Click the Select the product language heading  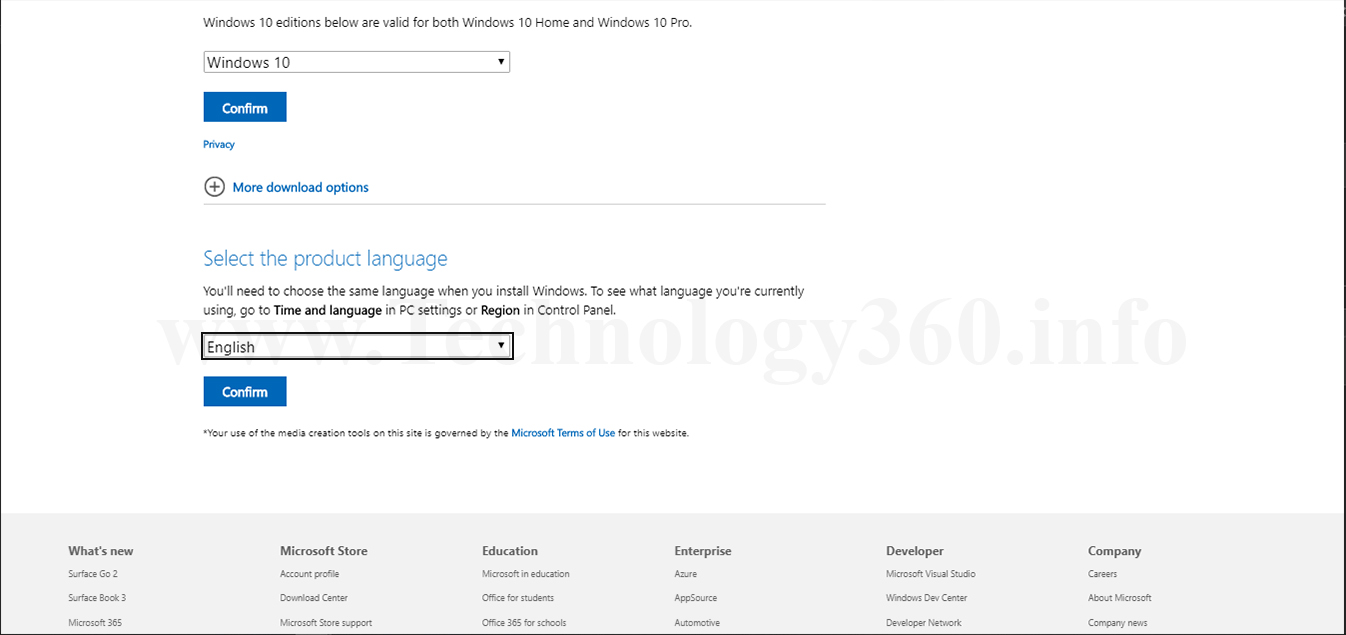click(325, 259)
